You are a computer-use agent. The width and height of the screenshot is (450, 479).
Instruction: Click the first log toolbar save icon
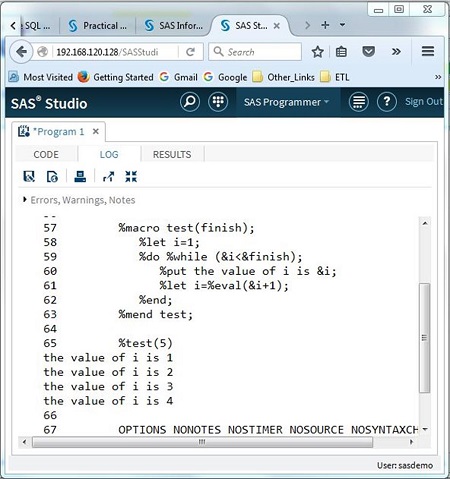click(29, 176)
